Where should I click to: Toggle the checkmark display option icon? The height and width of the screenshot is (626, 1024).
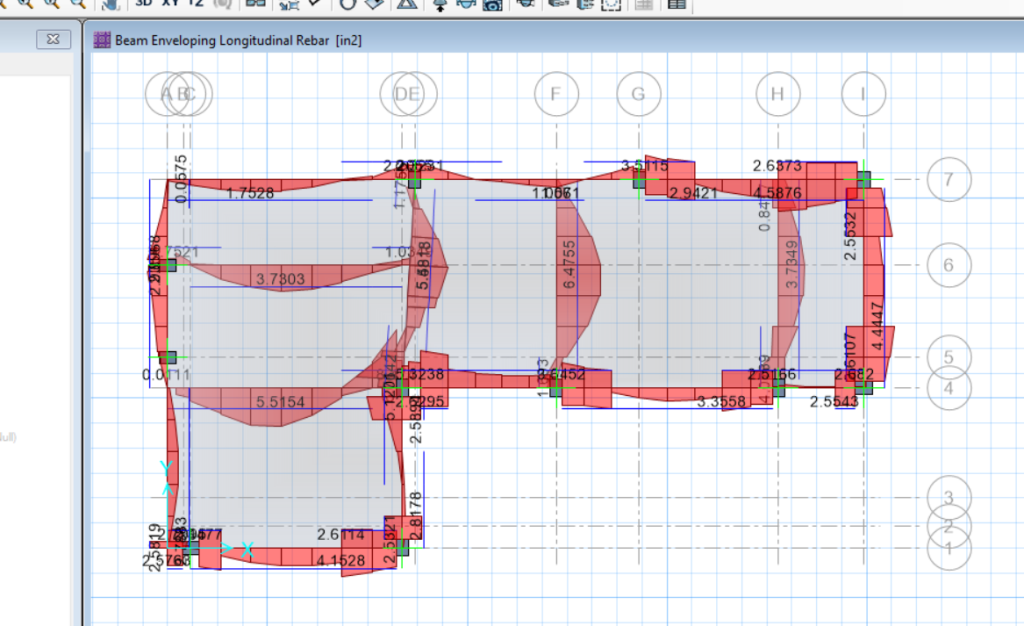coord(314,4)
